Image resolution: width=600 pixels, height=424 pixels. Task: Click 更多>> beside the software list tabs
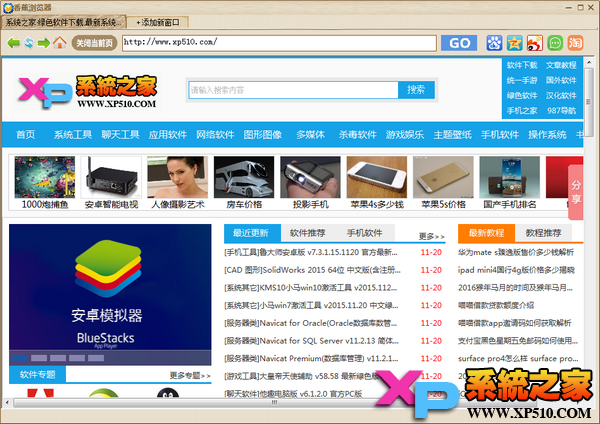pos(432,236)
